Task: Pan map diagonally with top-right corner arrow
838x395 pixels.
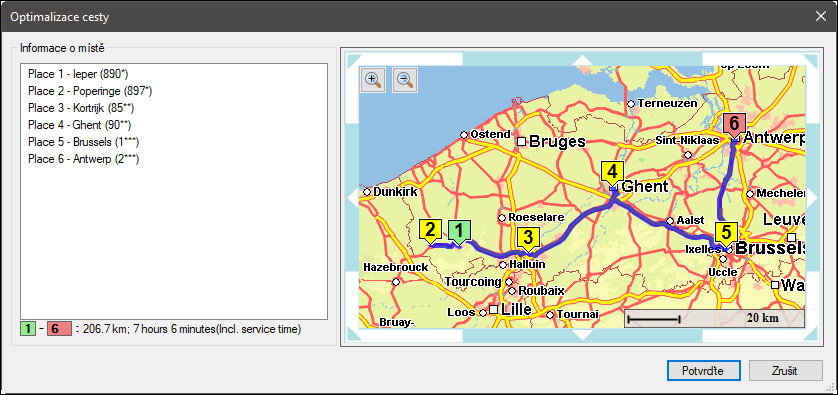Action: 812,59
